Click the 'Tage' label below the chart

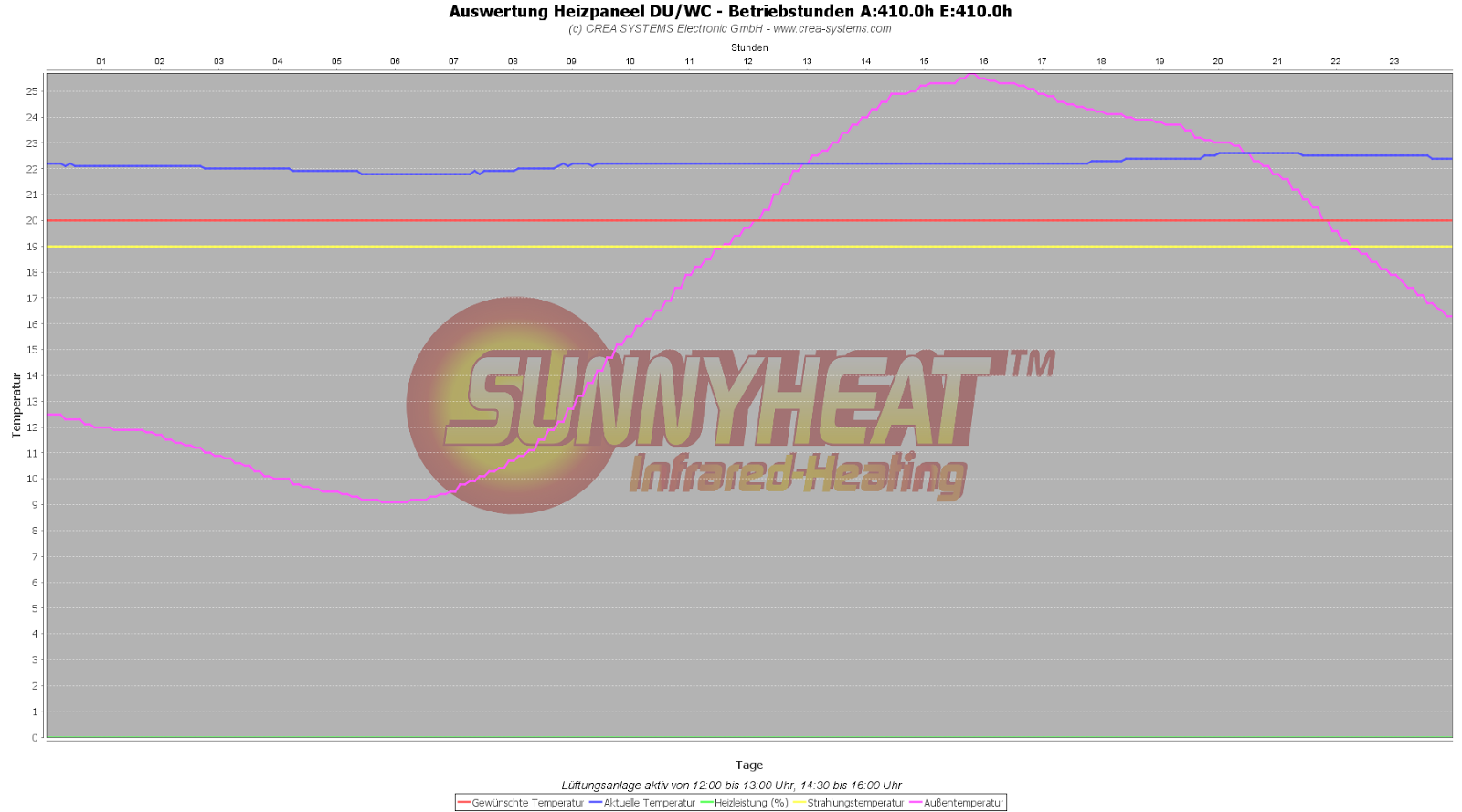tap(749, 765)
